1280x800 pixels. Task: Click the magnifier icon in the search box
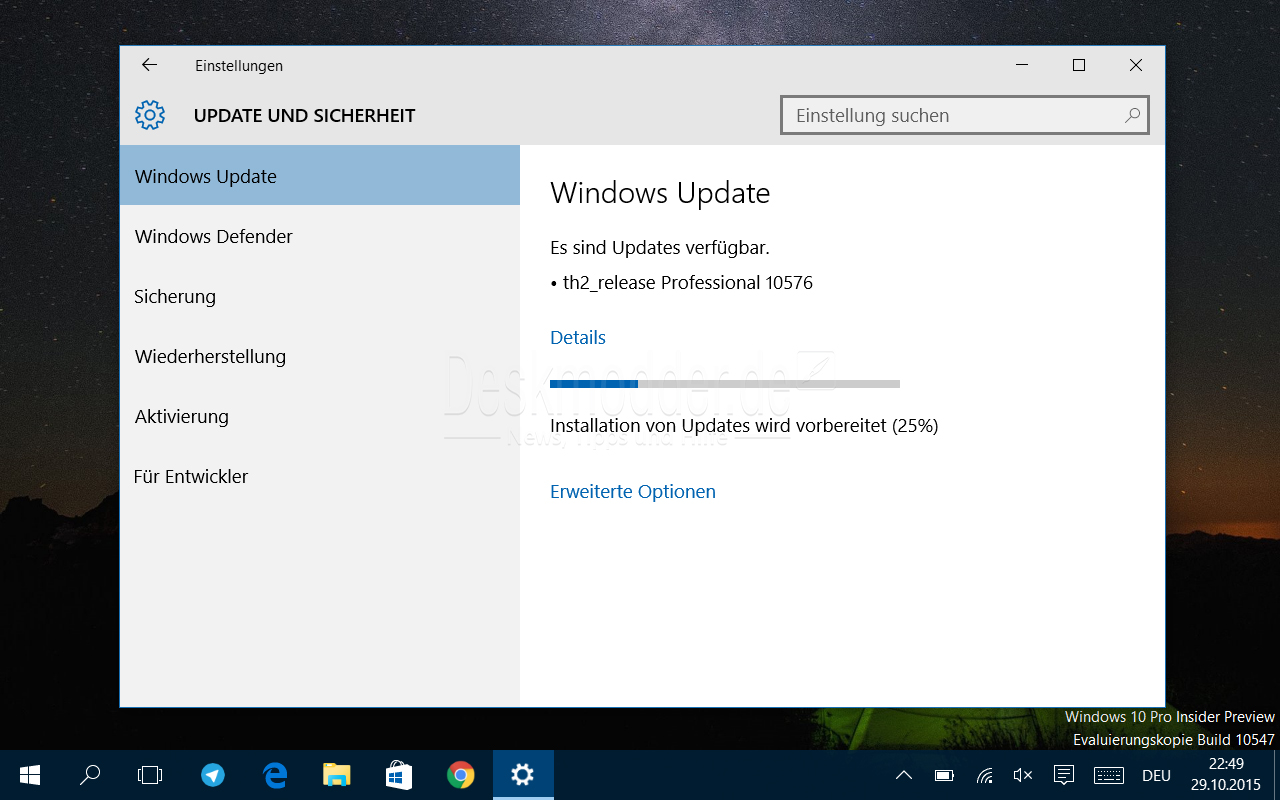[x=1132, y=115]
